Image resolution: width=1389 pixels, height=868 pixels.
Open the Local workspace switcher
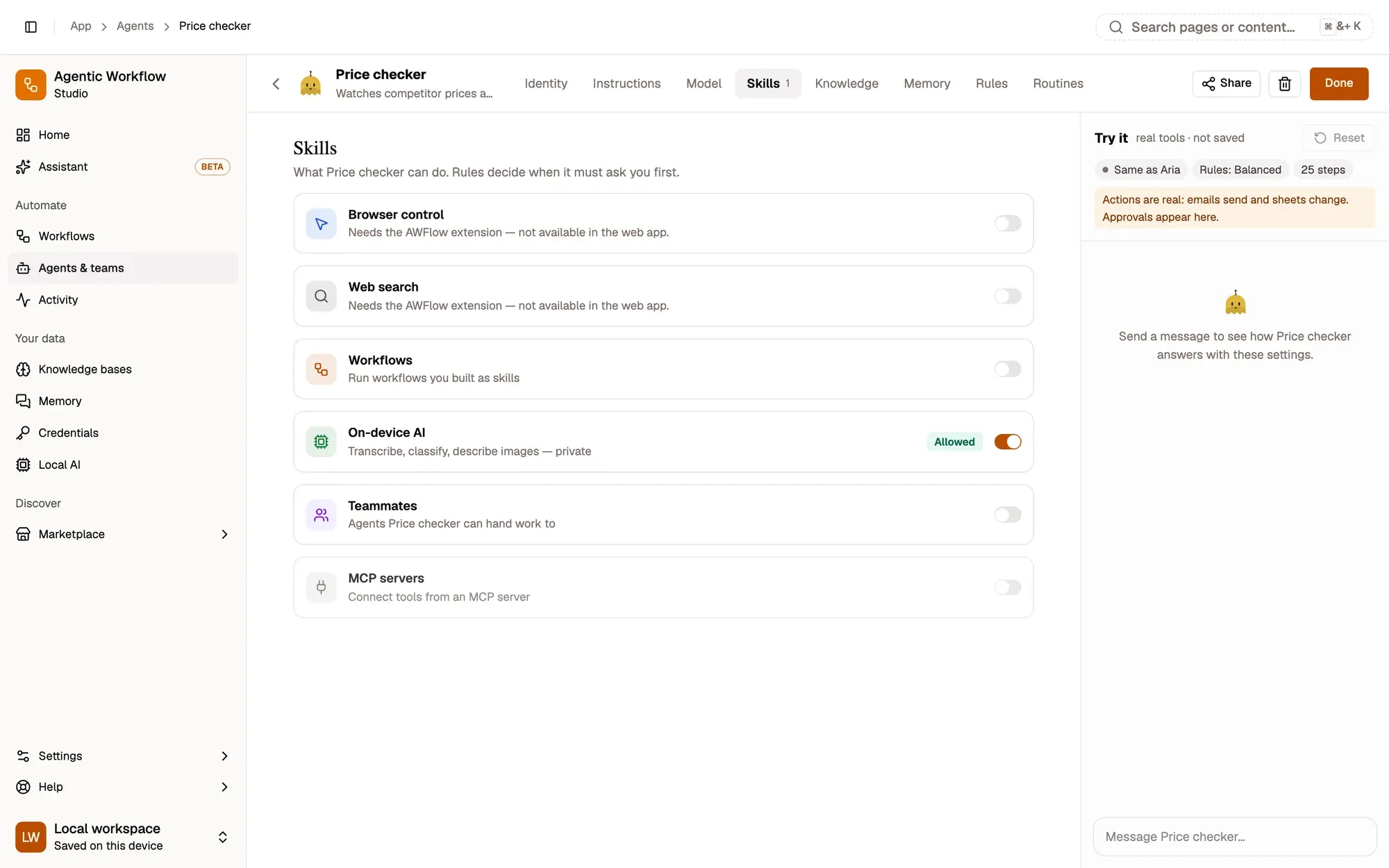tap(123, 837)
